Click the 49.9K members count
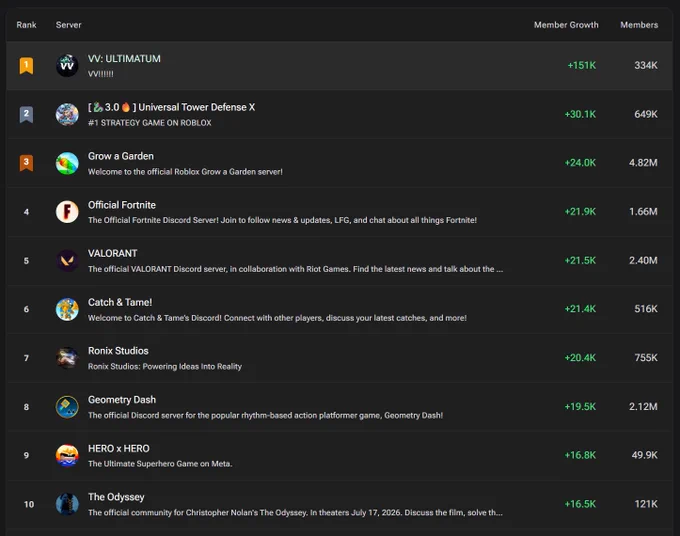 (644, 455)
